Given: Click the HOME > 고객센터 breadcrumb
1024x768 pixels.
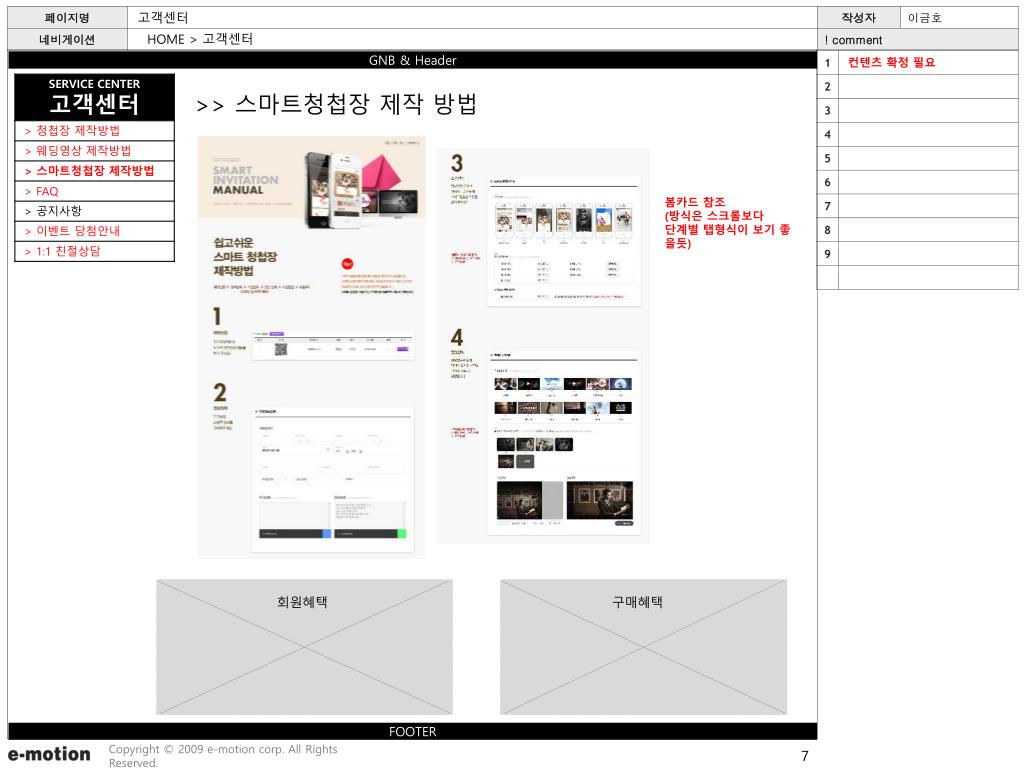Looking at the screenshot, I should [x=200, y=40].
